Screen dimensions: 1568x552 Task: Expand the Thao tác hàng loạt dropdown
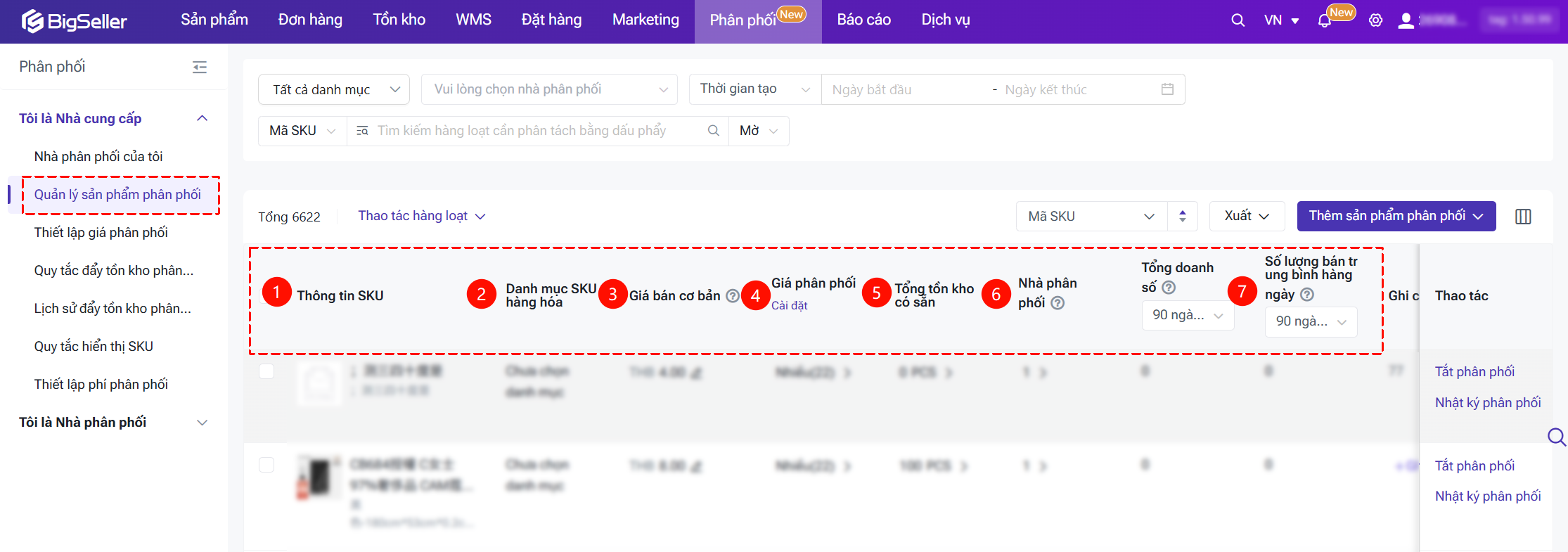421,216
